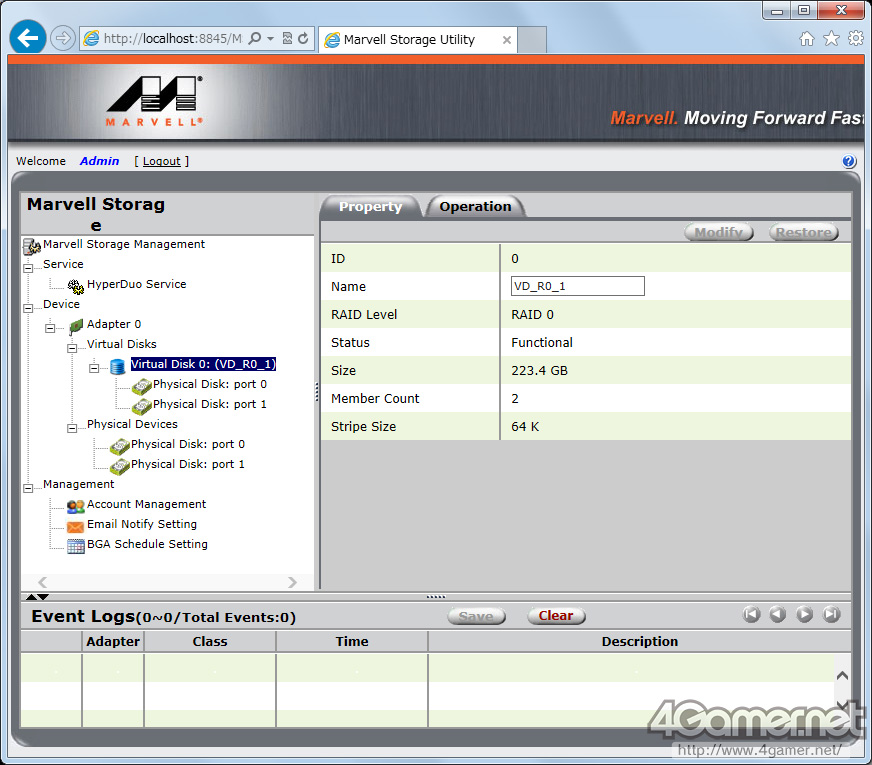Click the tree panel horizontal scrollbar right arrow
The width and height of the screenshot is (872, 765).
[x=292, y=582]
